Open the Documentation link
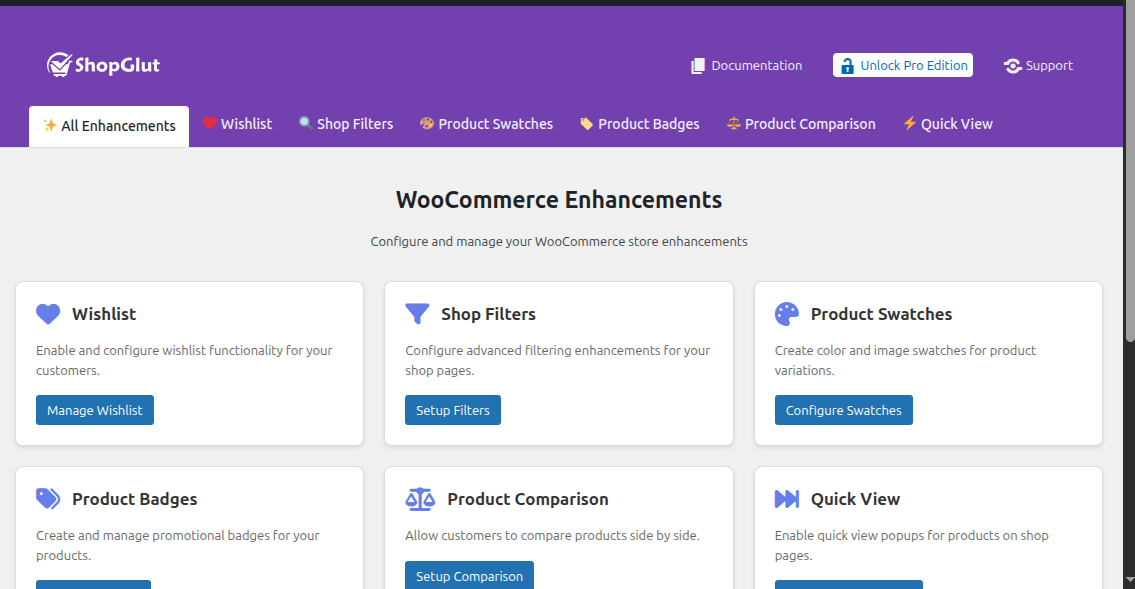 coord(746,66)
